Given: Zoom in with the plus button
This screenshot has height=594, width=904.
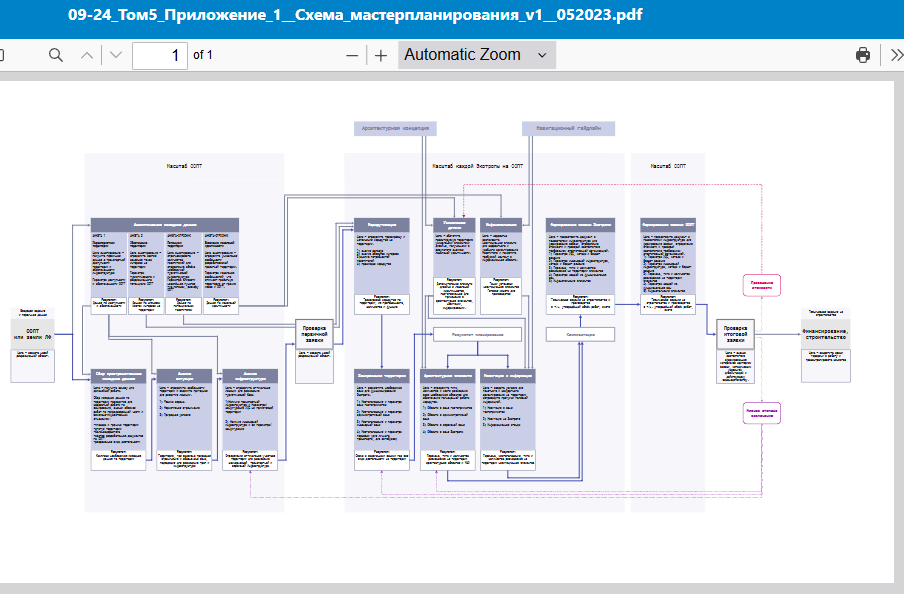Looking at the screenshot, I should (x=381, y=55).
